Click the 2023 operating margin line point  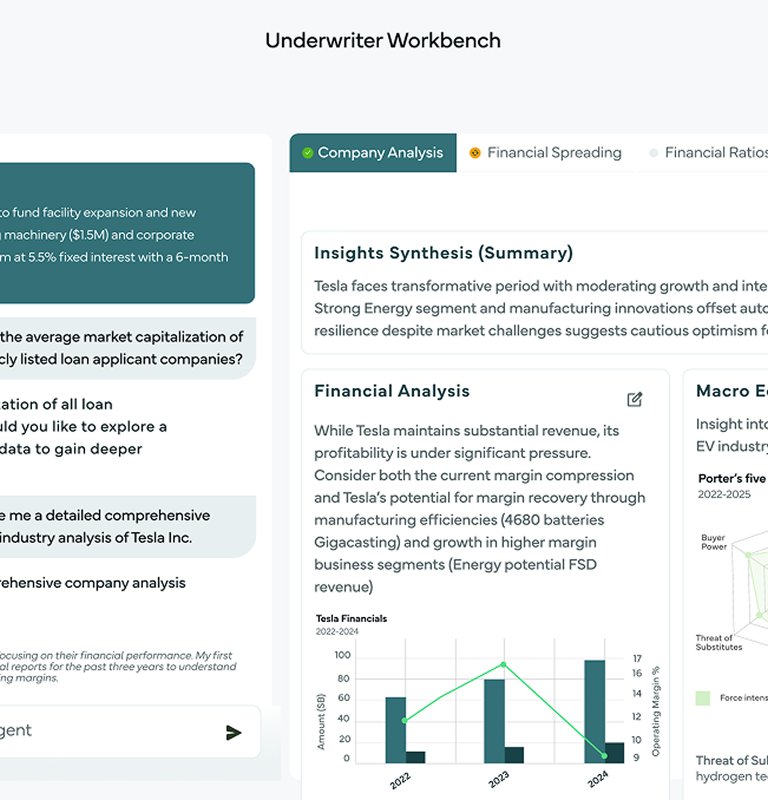click(504, 664)
